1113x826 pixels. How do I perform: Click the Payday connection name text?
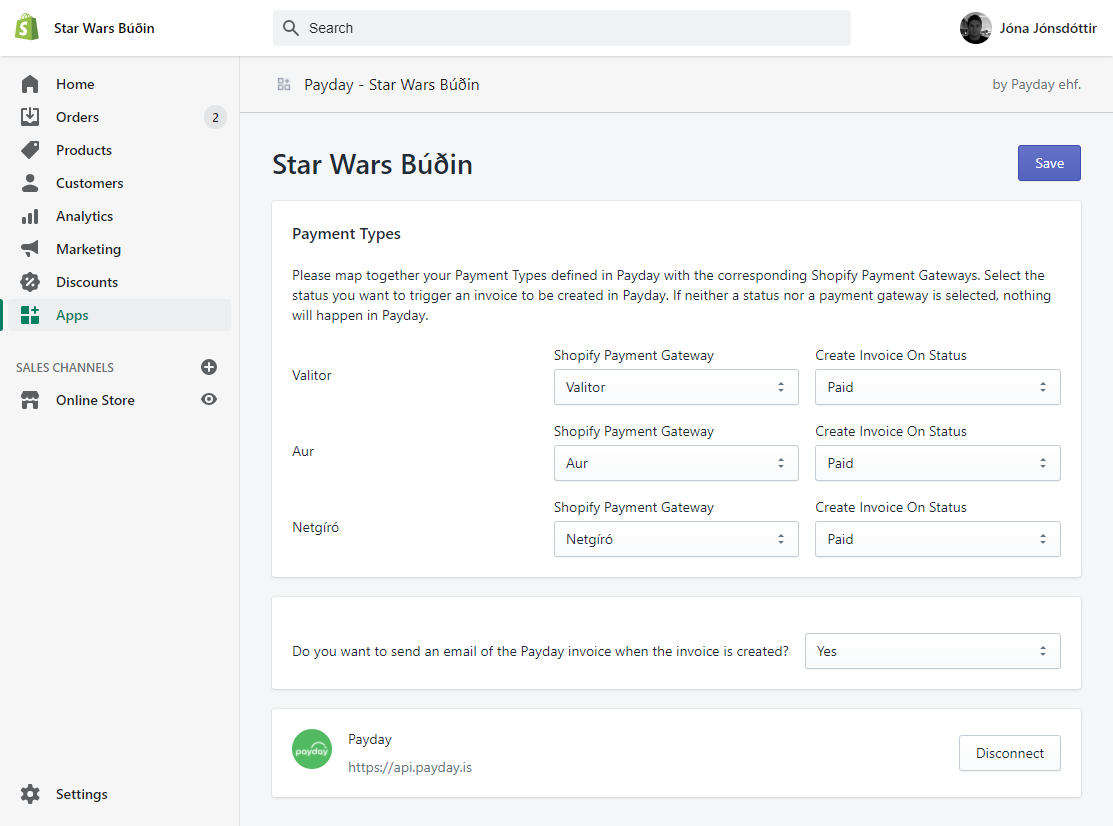pos(370,739)
